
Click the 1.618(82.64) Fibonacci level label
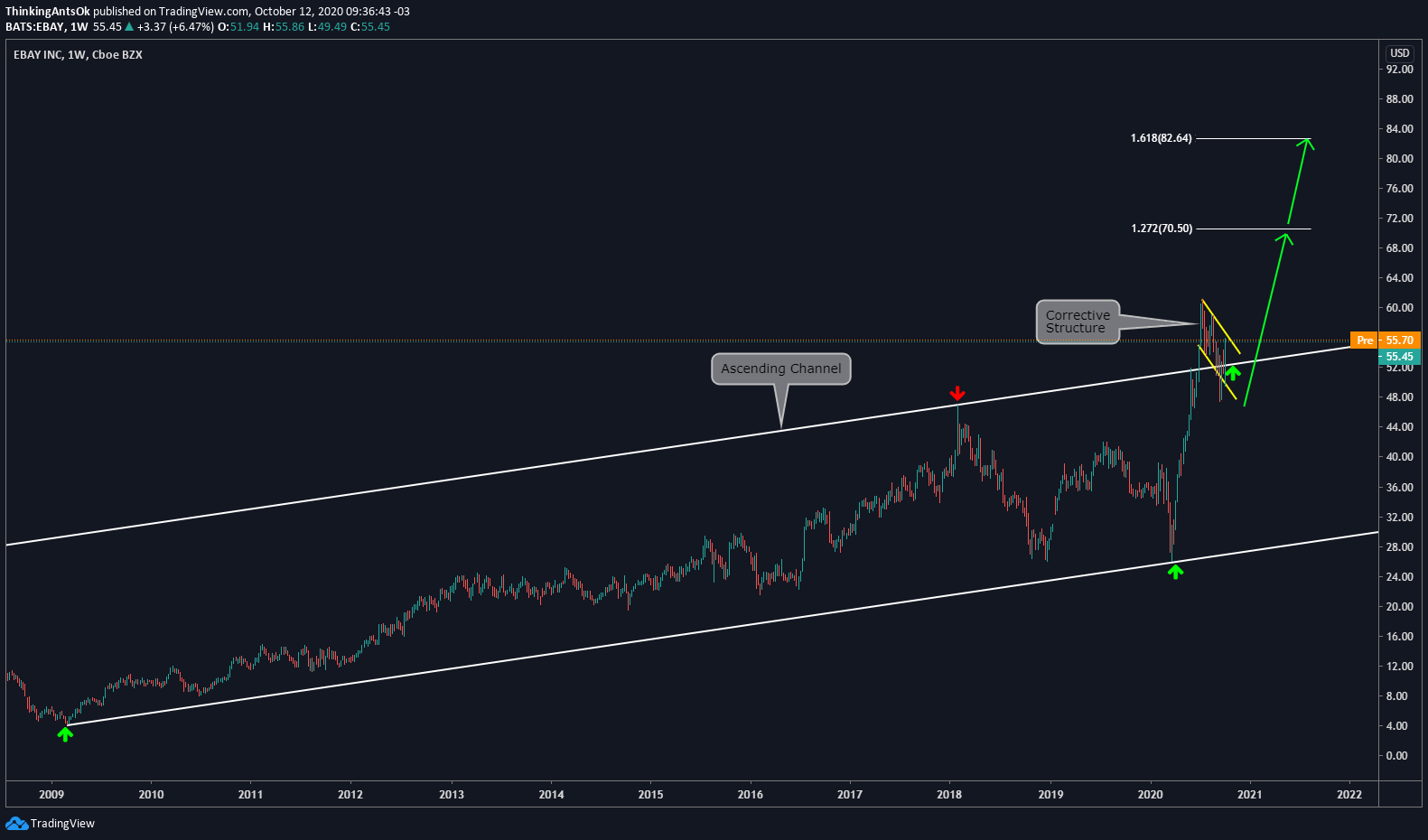1161,138
